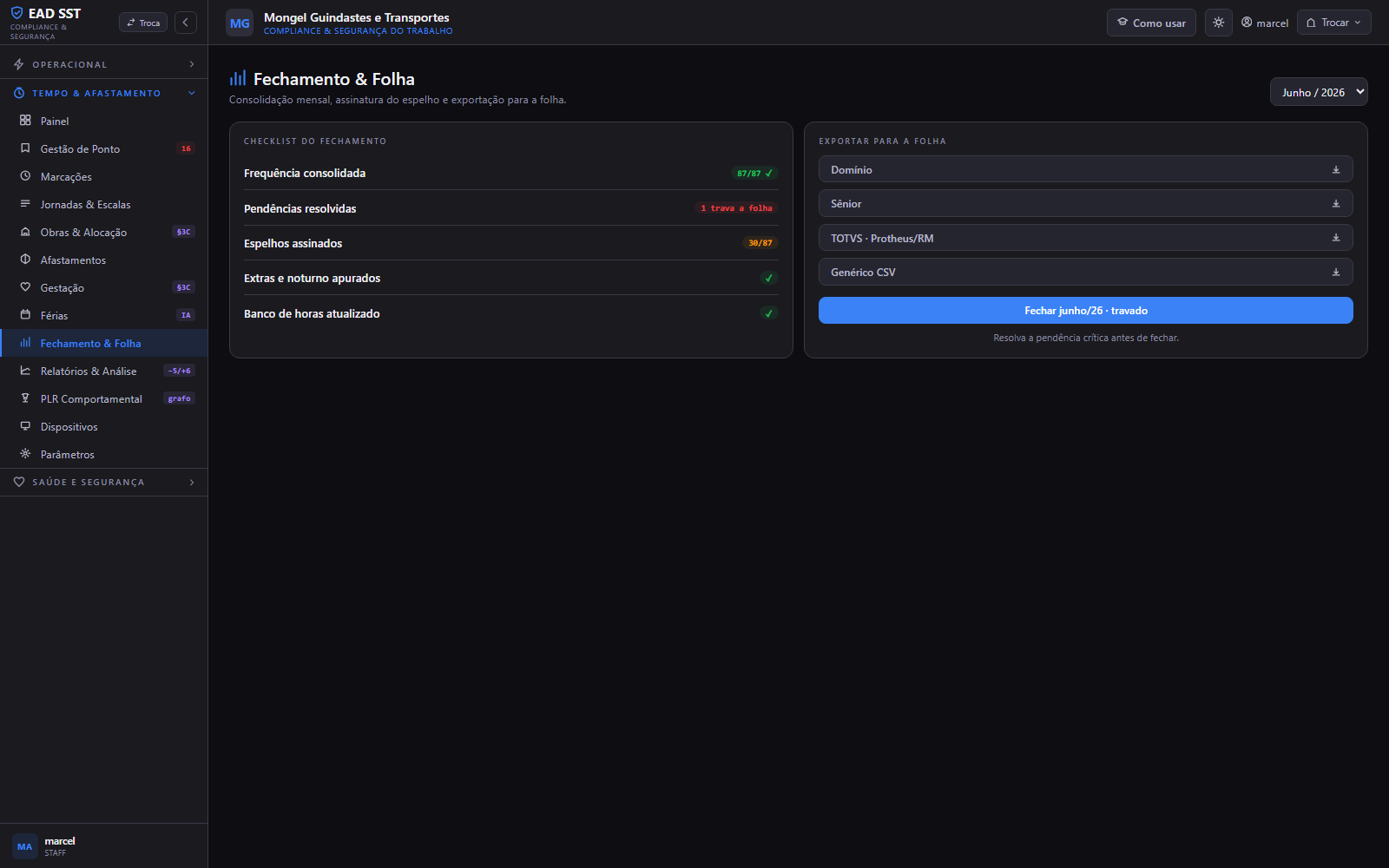Screen dimensions: 1389x868
Task: Go to Gestão de Ponto
Action: (x=104, y=148)
